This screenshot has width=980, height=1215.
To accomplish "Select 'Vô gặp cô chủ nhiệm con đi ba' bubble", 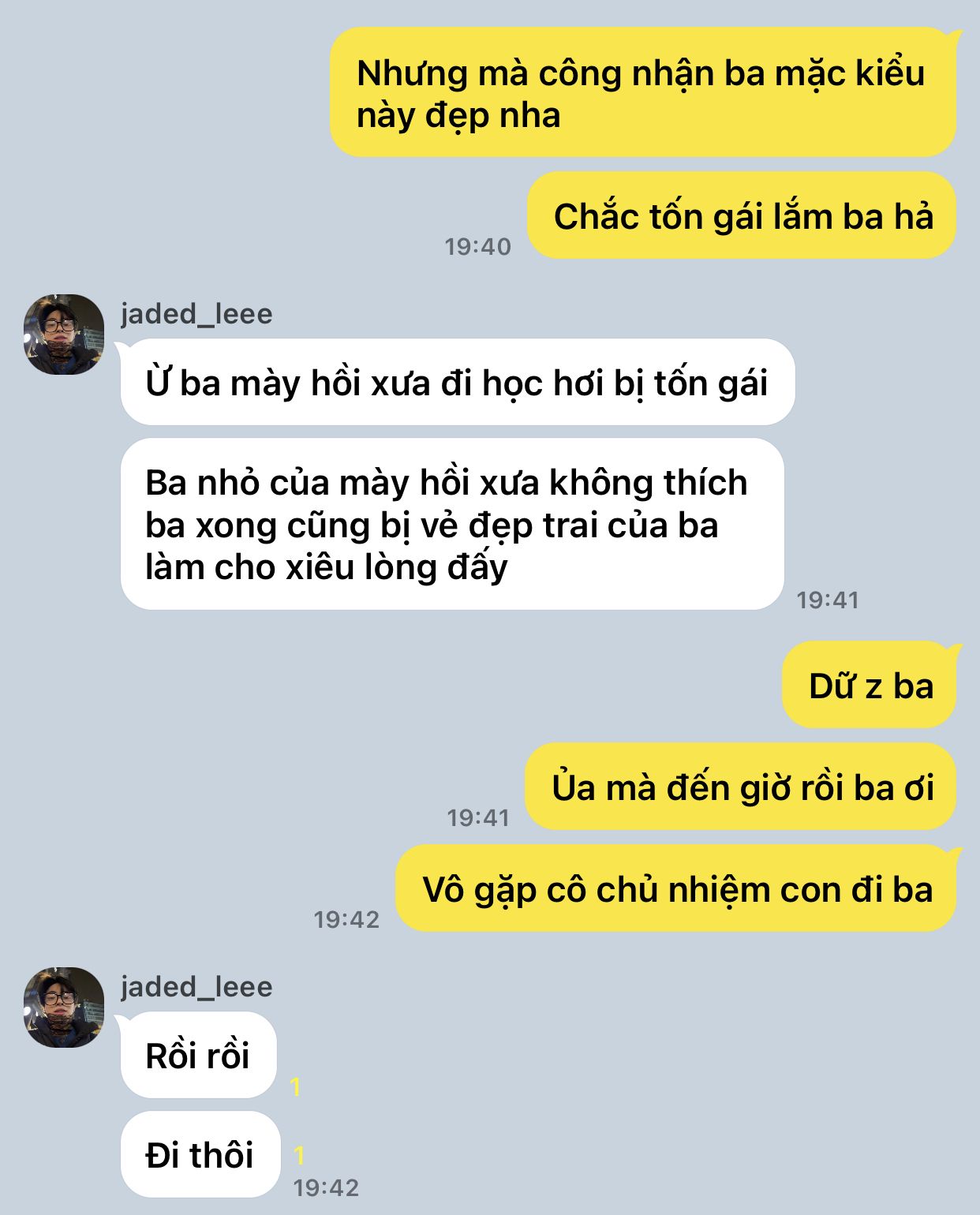I will tap(676, 888).
